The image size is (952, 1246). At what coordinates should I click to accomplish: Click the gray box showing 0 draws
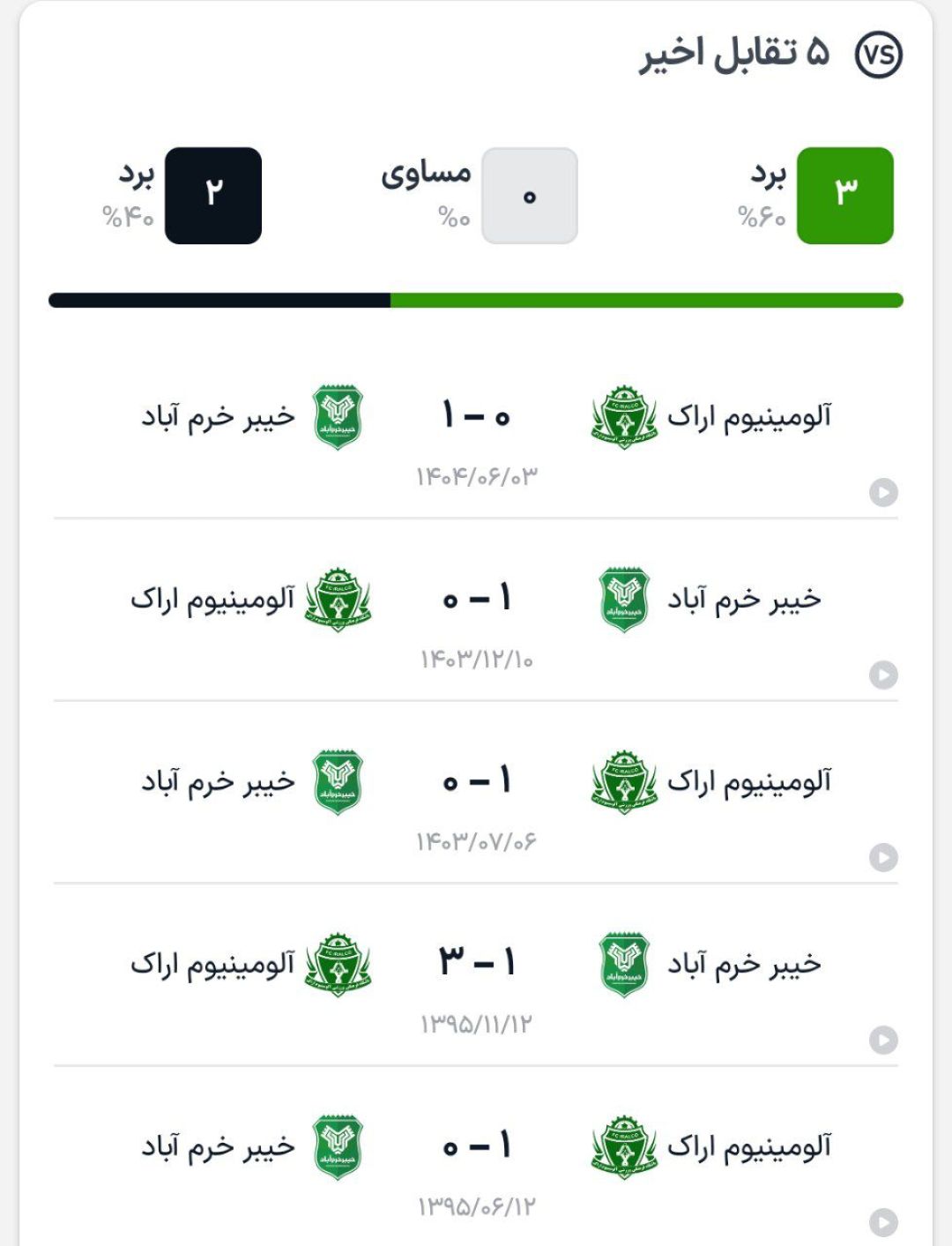[530, 195]
